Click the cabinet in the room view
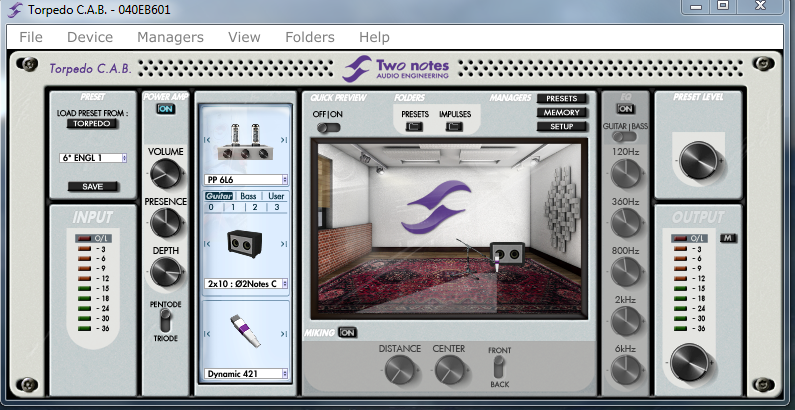 tap(507, 254)
